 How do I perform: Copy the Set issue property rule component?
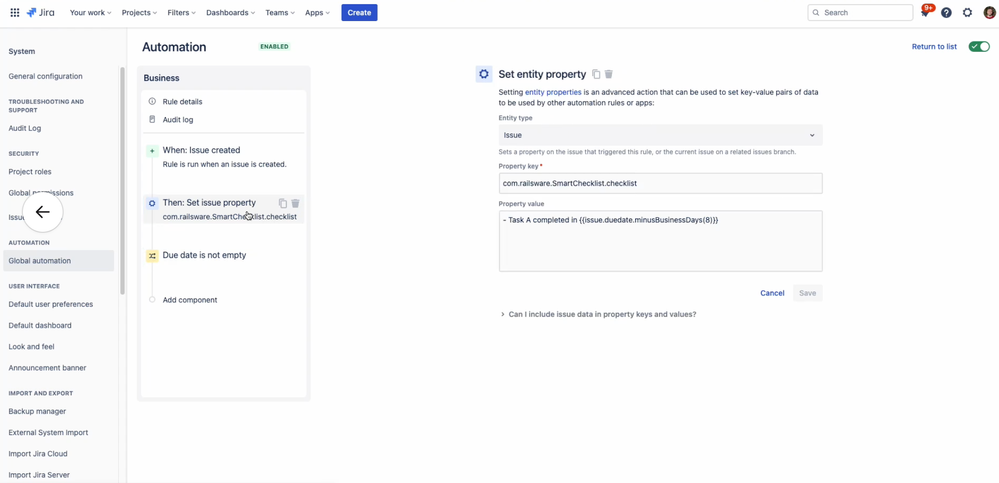coord(283,203)
